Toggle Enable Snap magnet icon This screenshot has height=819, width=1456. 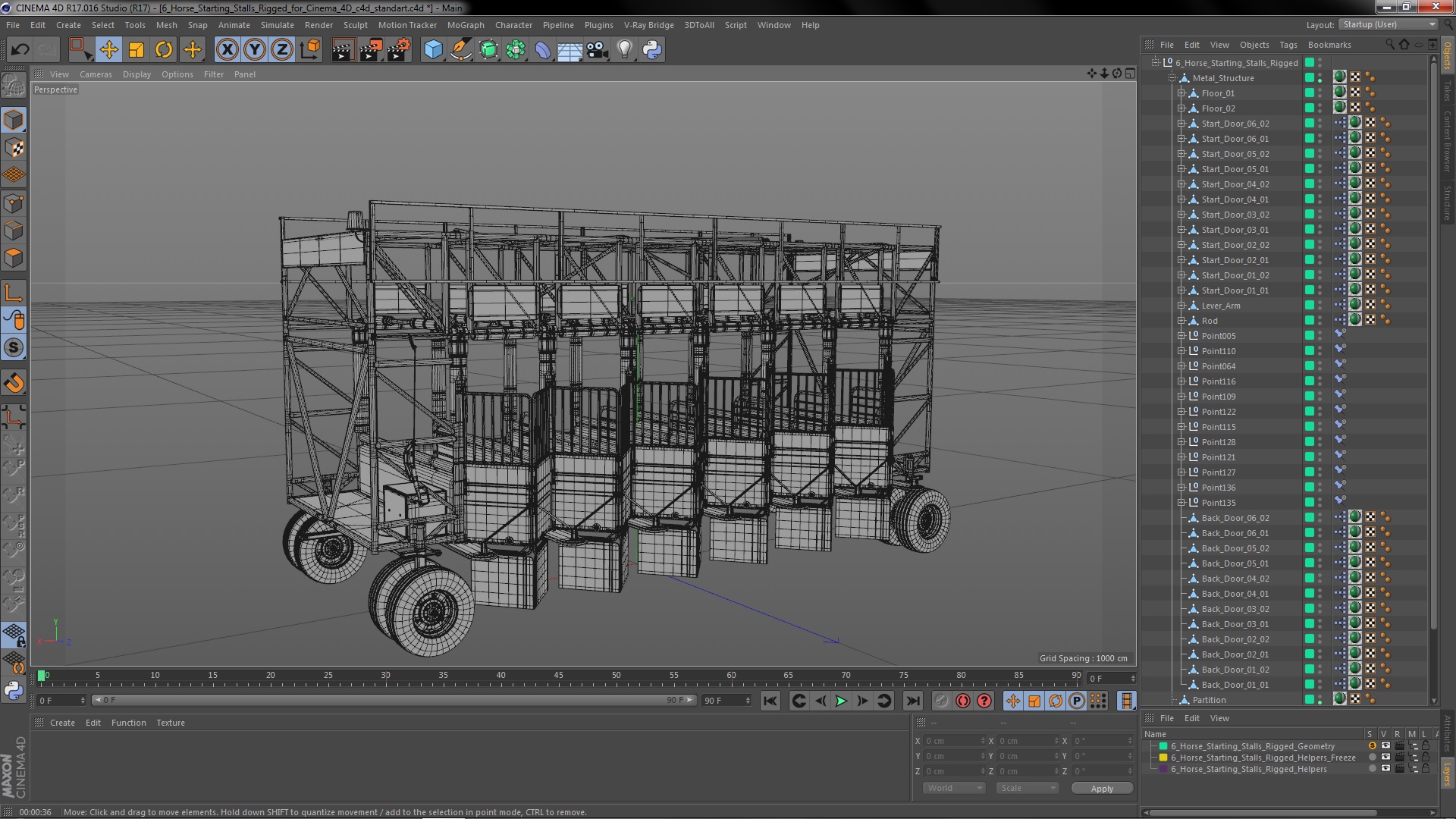[14, 383]
